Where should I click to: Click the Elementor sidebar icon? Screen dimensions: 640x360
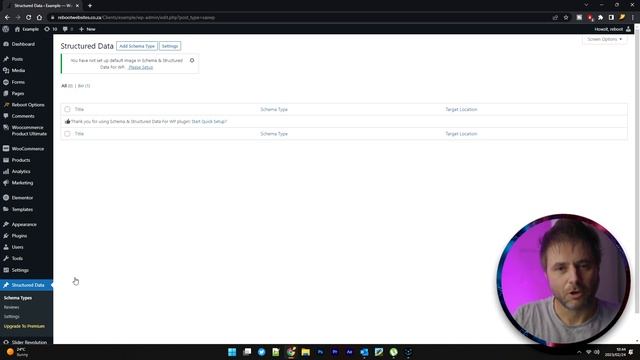pos(6,198)
